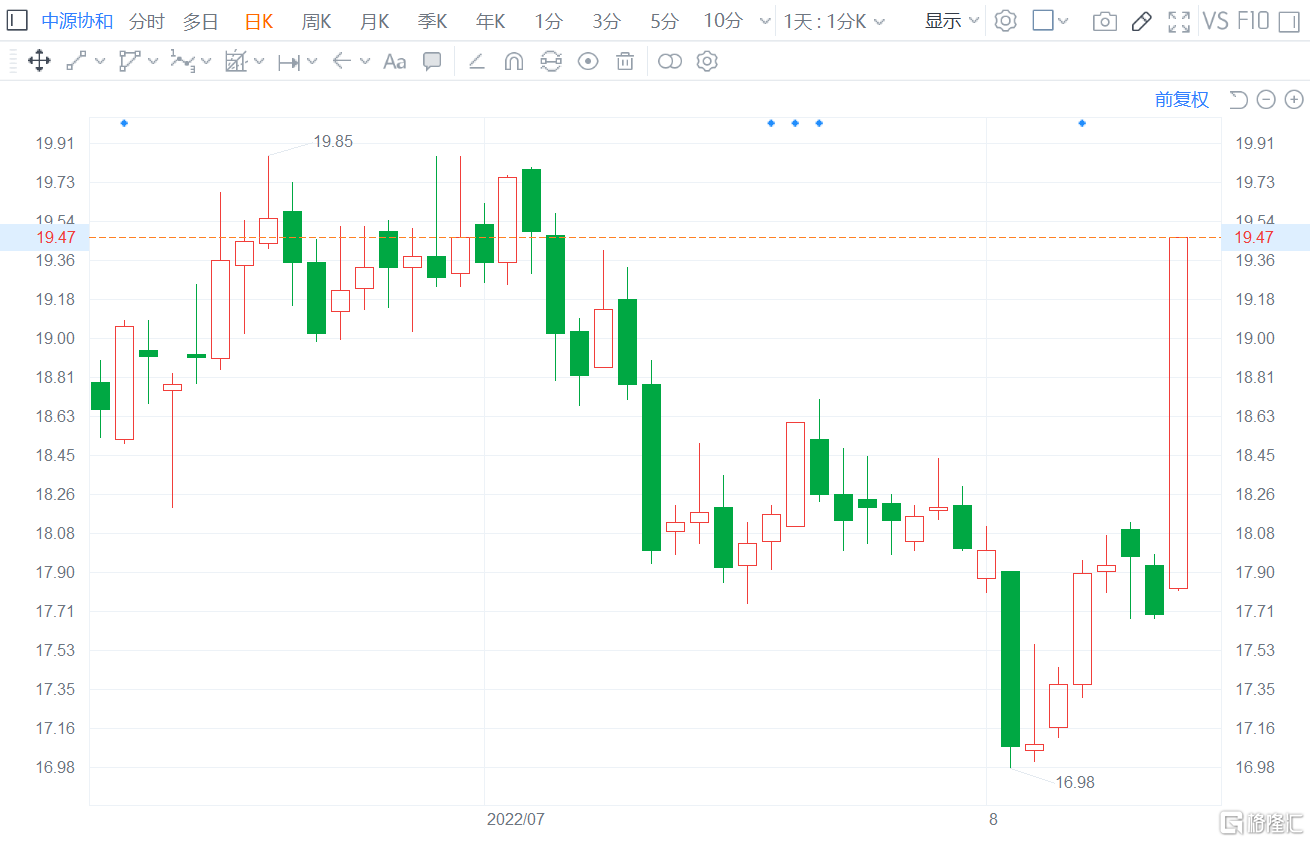Expand Fibonacci tool options arrow
Image resolution: width=1310 pixels, height=842 pixels.
[x=259, y=61]
